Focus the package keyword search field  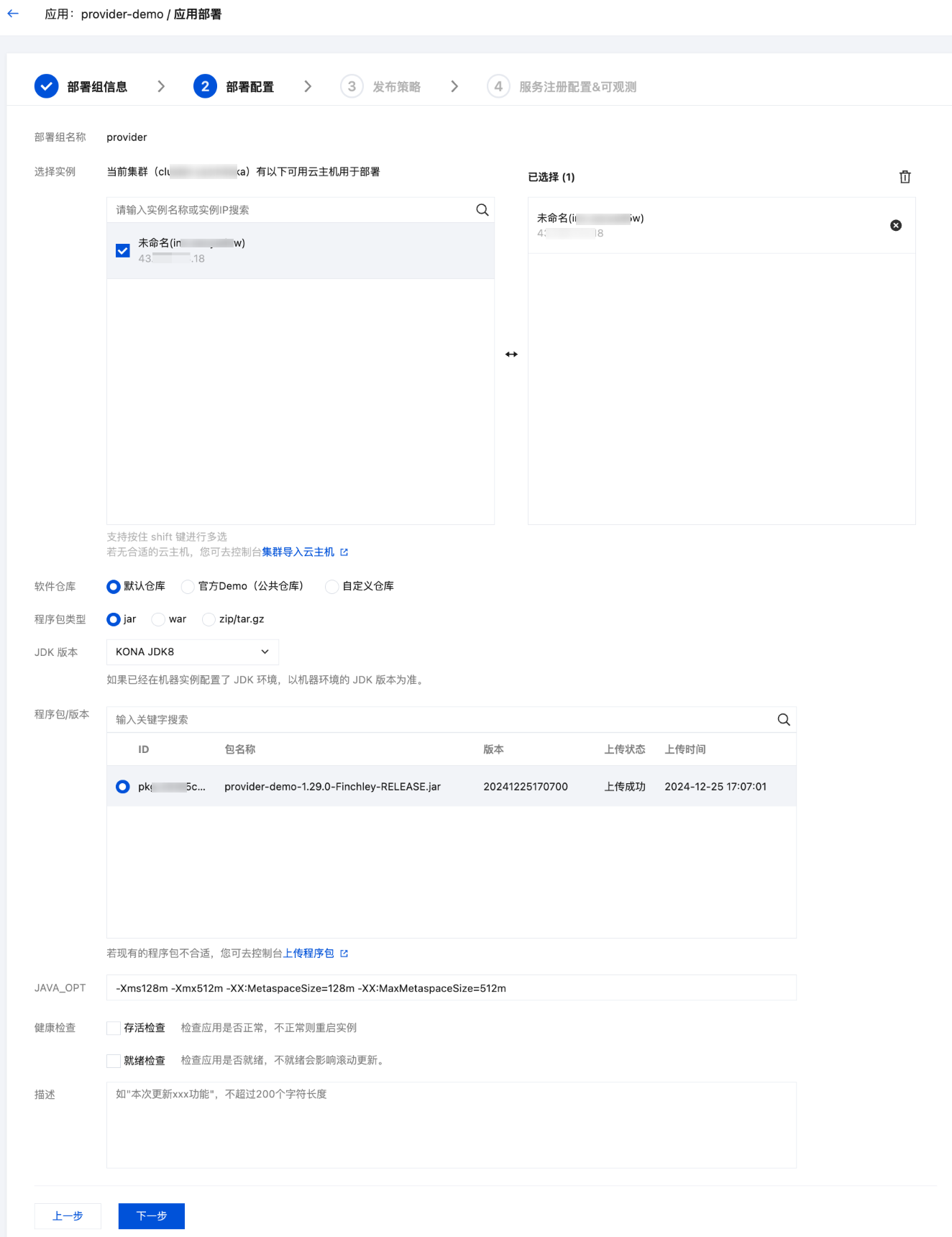441,720
